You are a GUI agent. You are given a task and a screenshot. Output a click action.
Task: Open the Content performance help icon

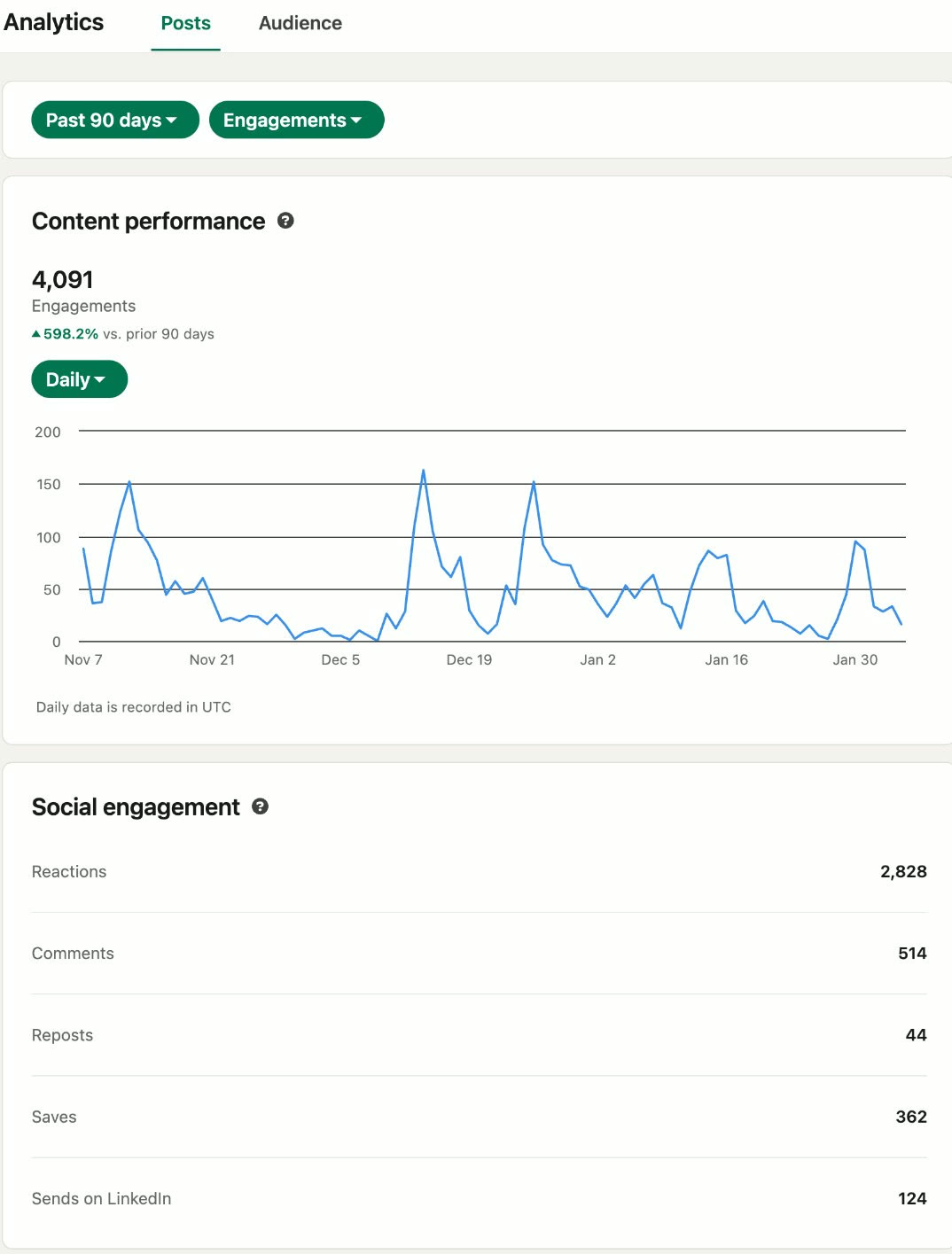[x=285, y=221]
